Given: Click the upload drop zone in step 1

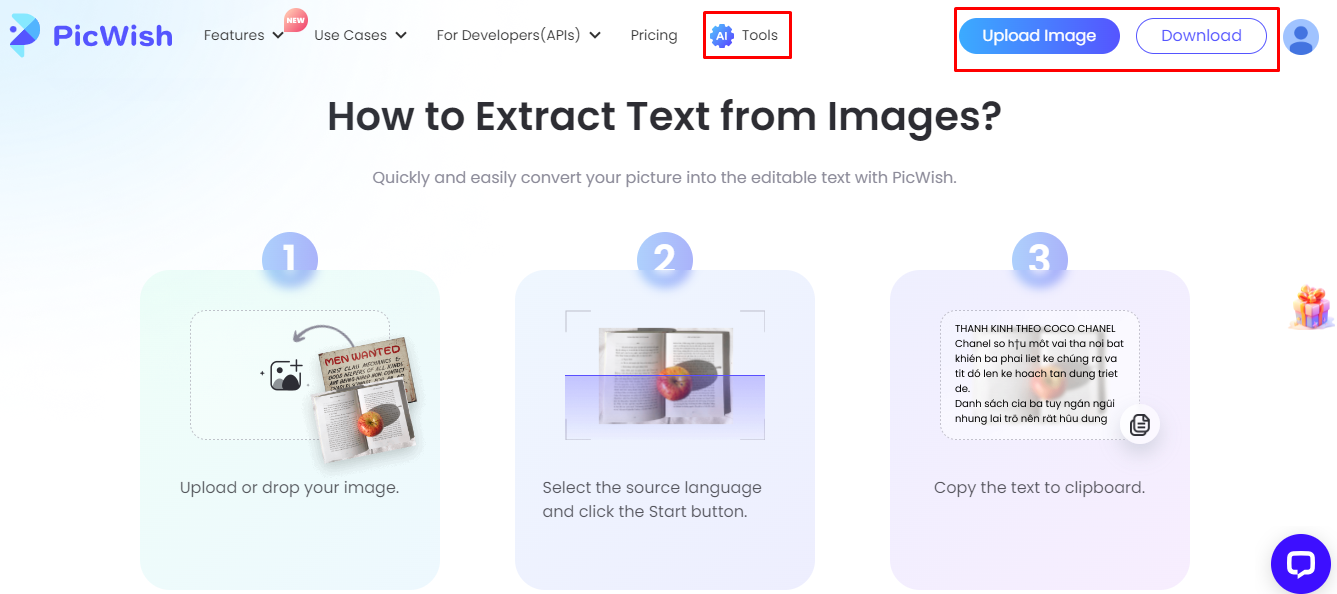Looking at the screenshot, I should click(x=290, y=375).
